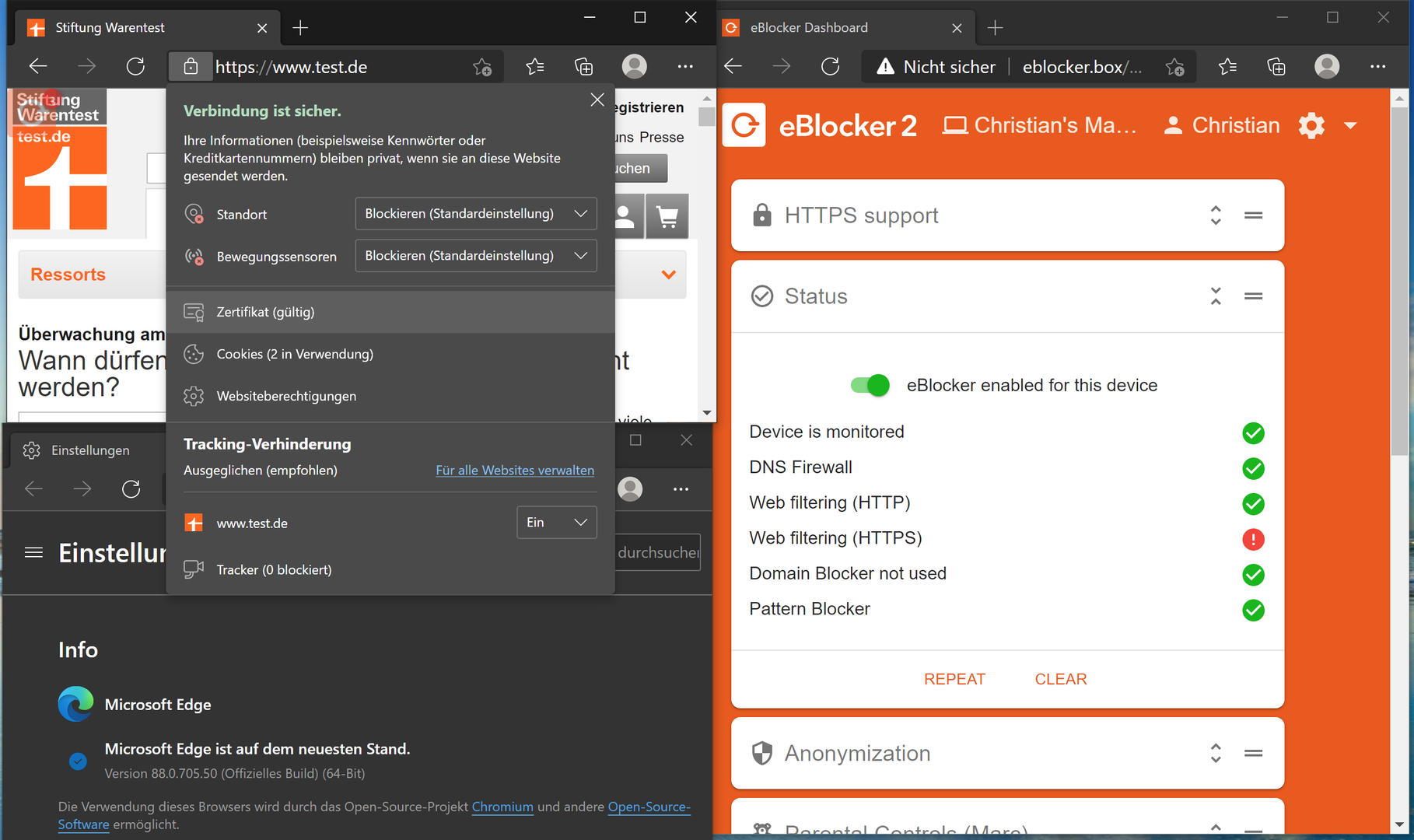Viewport: 1414px width, 840px height.
Task: Reload the Stiftung Warentest page
Action: (135, 67)
